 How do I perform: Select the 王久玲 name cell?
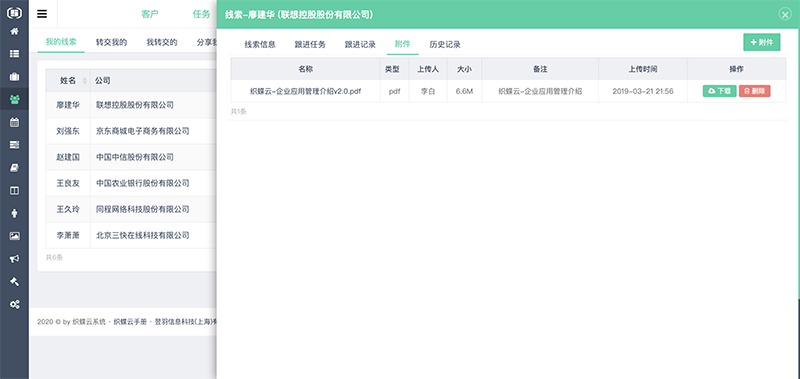click(x=68, y=209)
